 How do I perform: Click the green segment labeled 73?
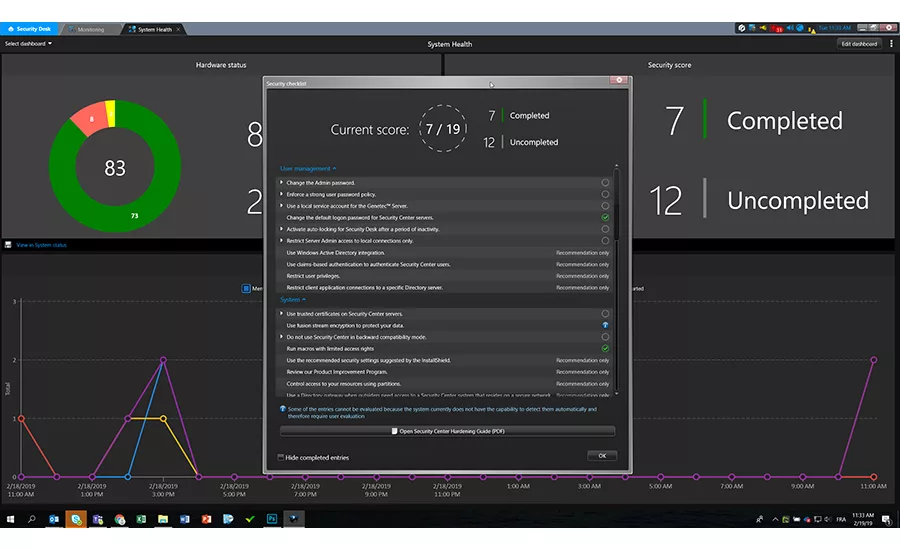click(134, 216)
